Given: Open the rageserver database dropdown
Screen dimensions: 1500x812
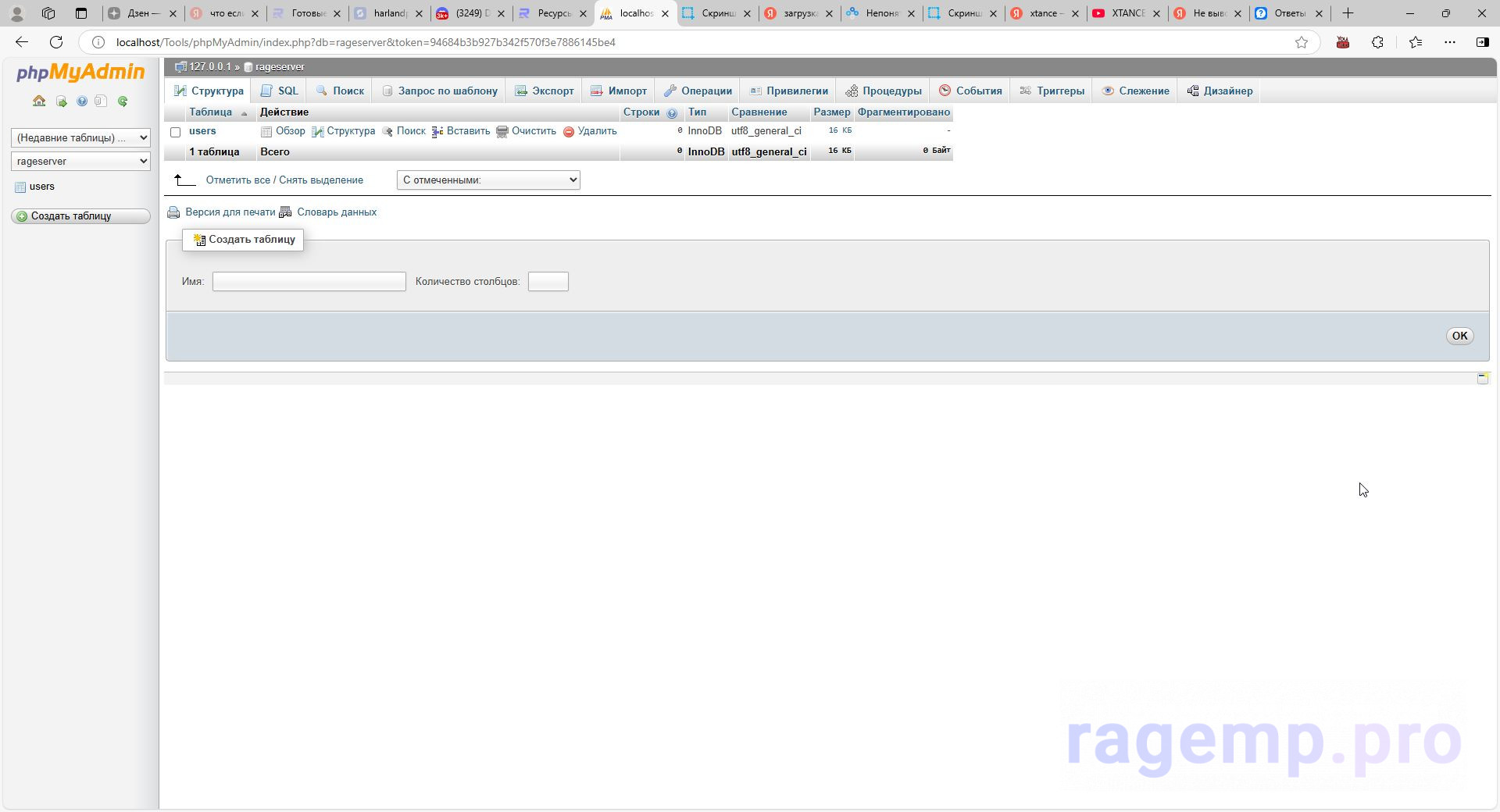Looking at the screenshot, I should [80, 161].
